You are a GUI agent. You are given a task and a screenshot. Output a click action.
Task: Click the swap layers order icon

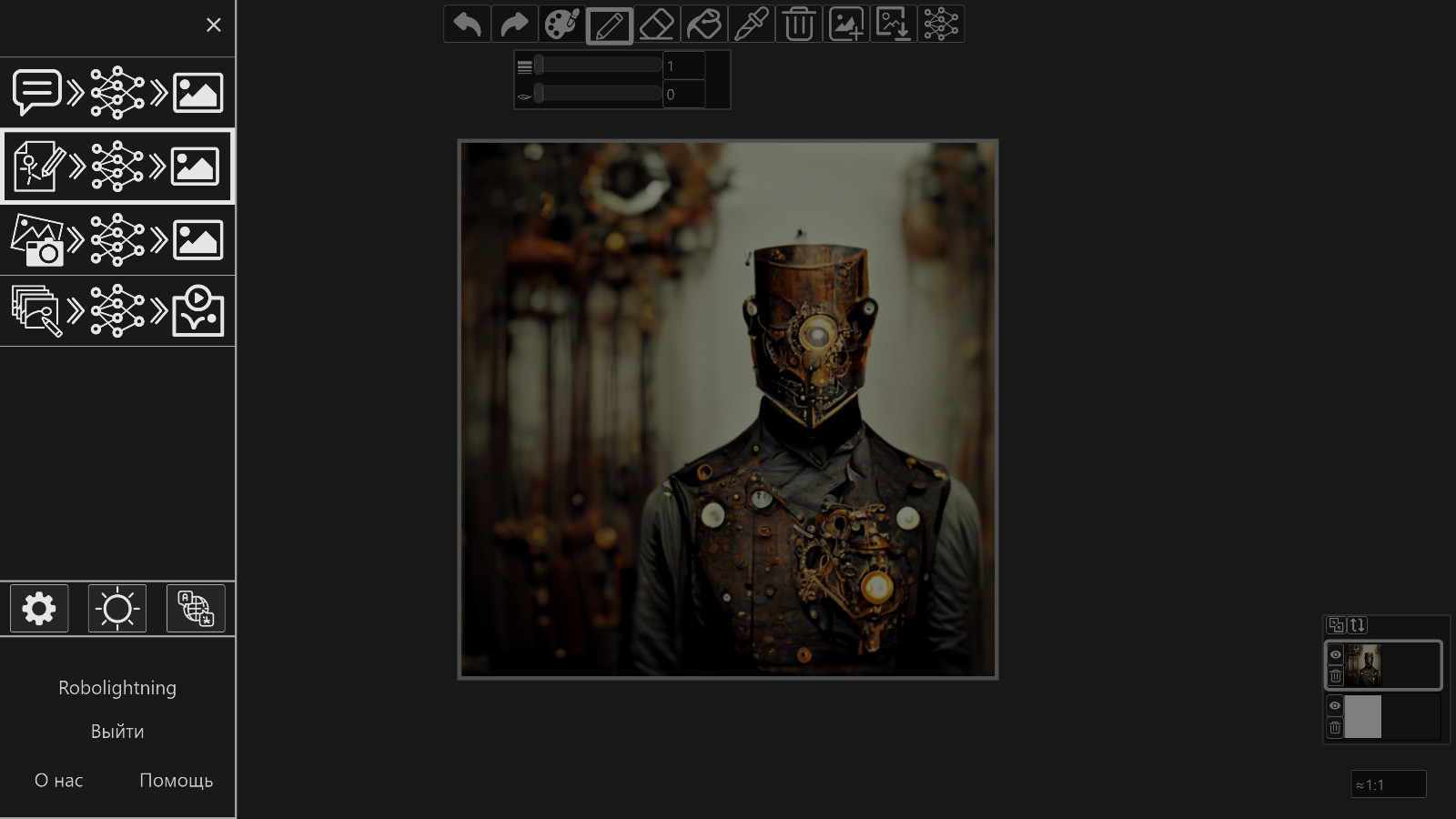click(1358, 625)
